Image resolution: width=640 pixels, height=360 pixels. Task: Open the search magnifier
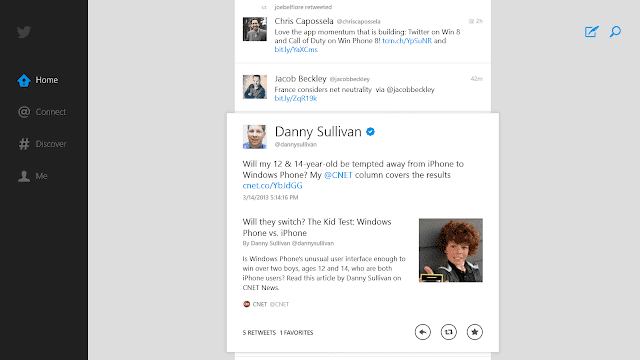pyautogui.click(x=615, y=31)
